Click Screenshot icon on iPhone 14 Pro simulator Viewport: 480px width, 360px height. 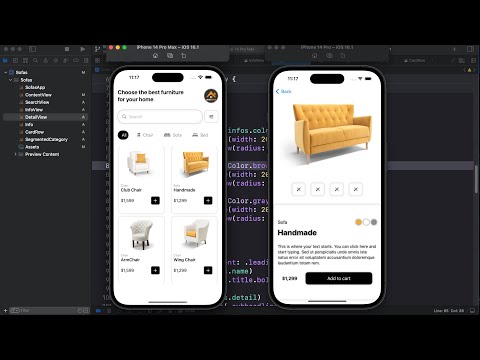click(x=329, y=56)
